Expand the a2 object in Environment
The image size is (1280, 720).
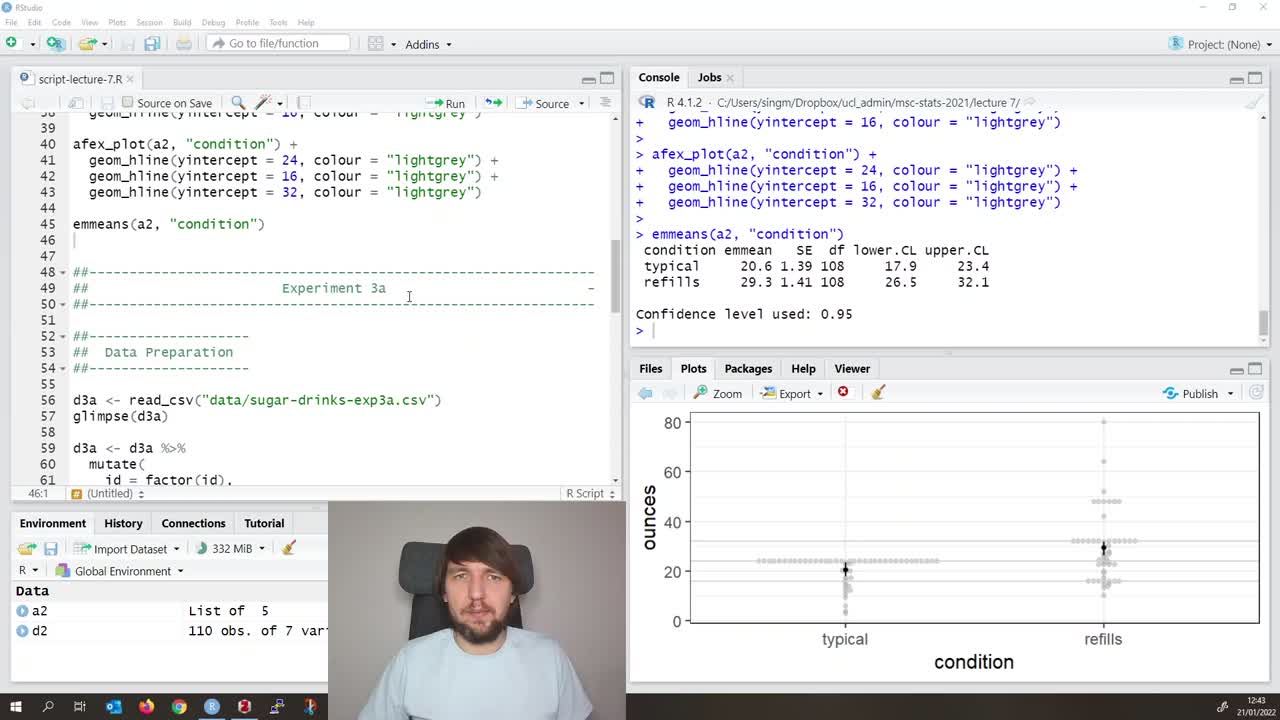[x=22, y=611]
